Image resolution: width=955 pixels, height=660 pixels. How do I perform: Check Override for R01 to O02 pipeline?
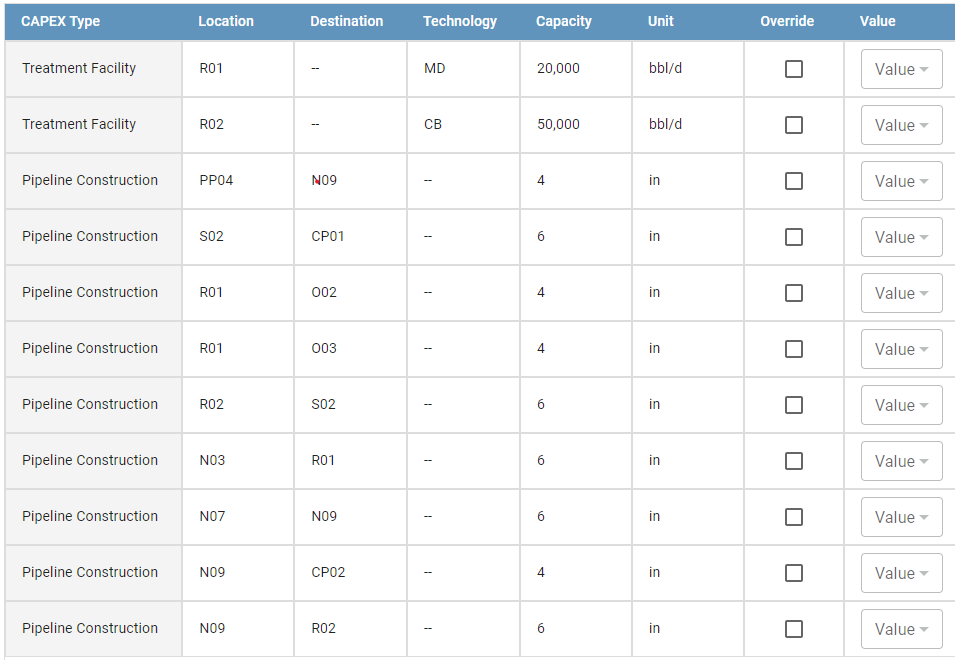click(794, 293)
